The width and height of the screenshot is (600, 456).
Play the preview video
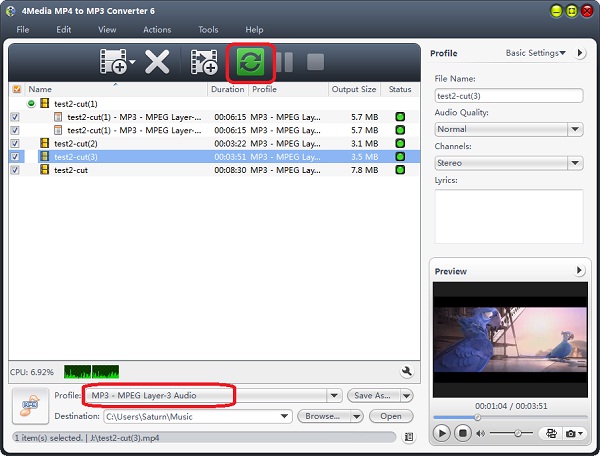443,433
